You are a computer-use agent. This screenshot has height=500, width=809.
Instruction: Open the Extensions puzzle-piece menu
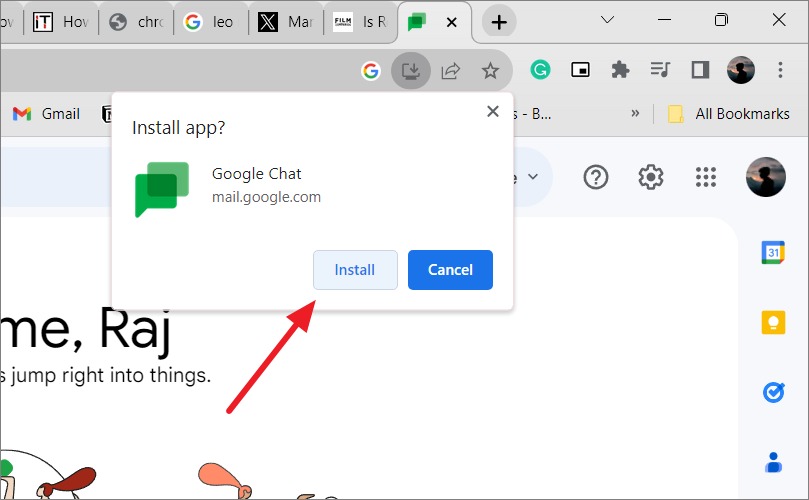pos(620,70)
